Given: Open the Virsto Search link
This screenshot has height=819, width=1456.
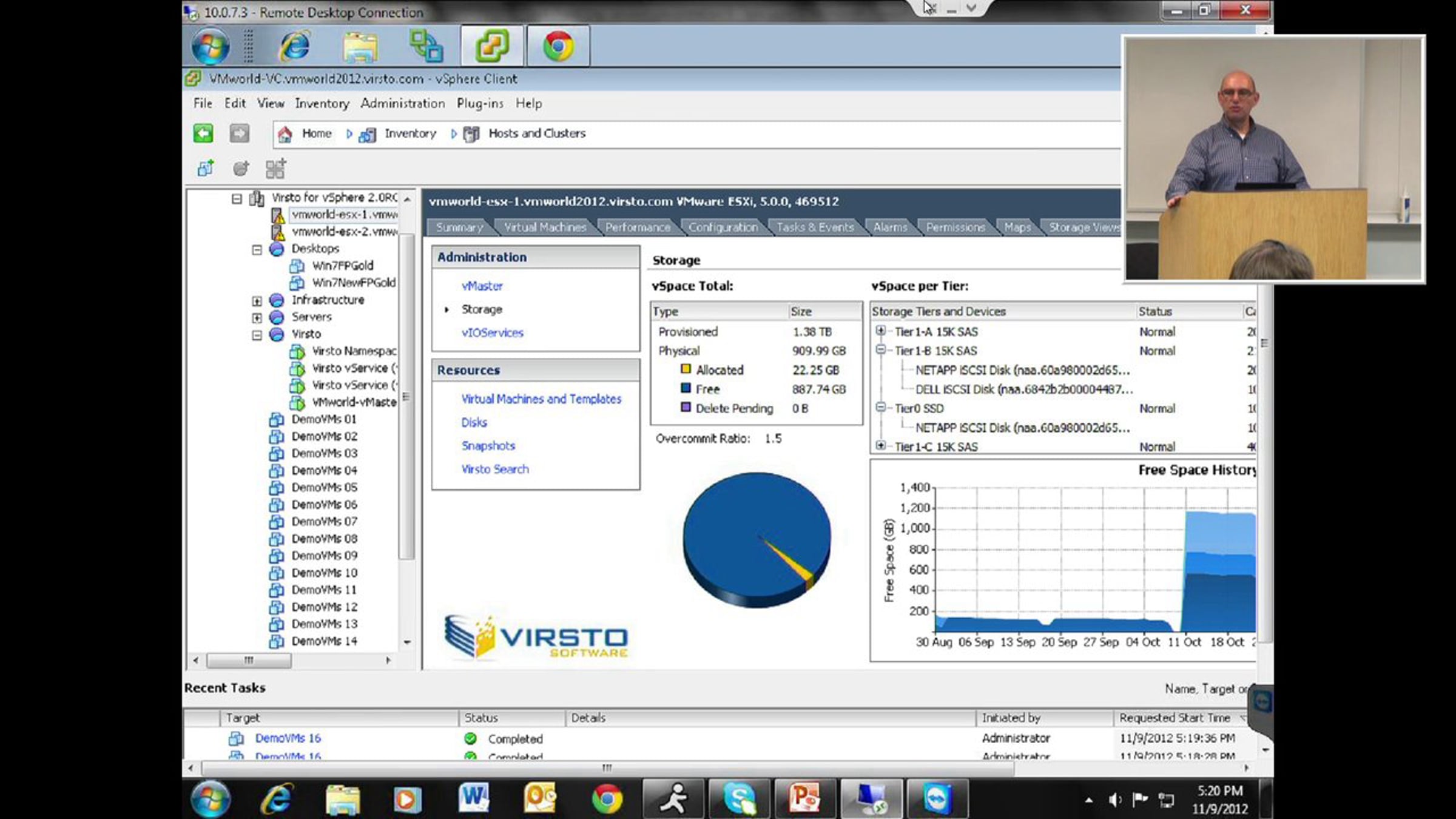Looking at the screenshot, I should [x=495, y=470].
